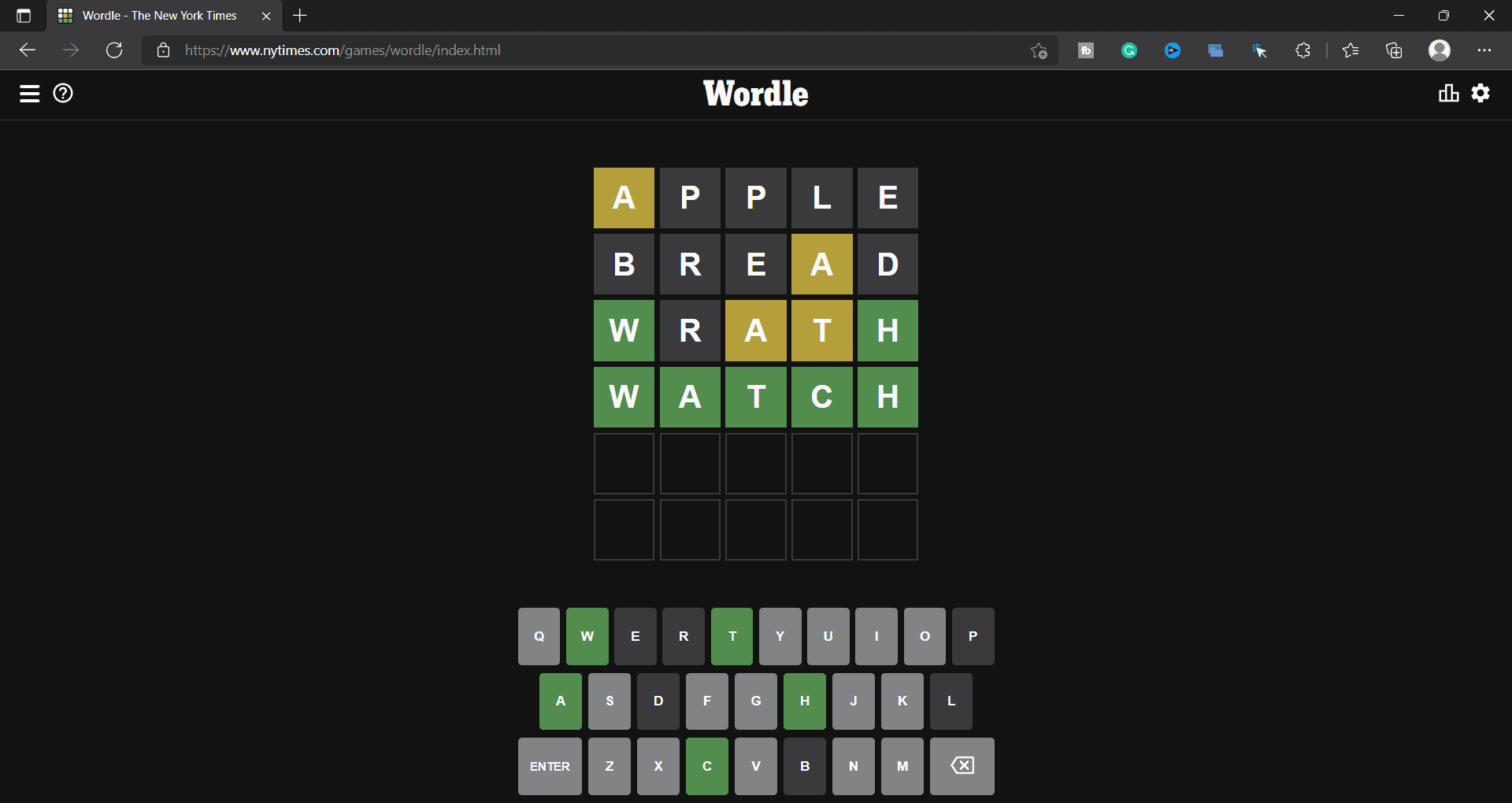Tap the Q key on Wordle keyboard
This screenshot has width=1512, height=803.
[539, 636]
